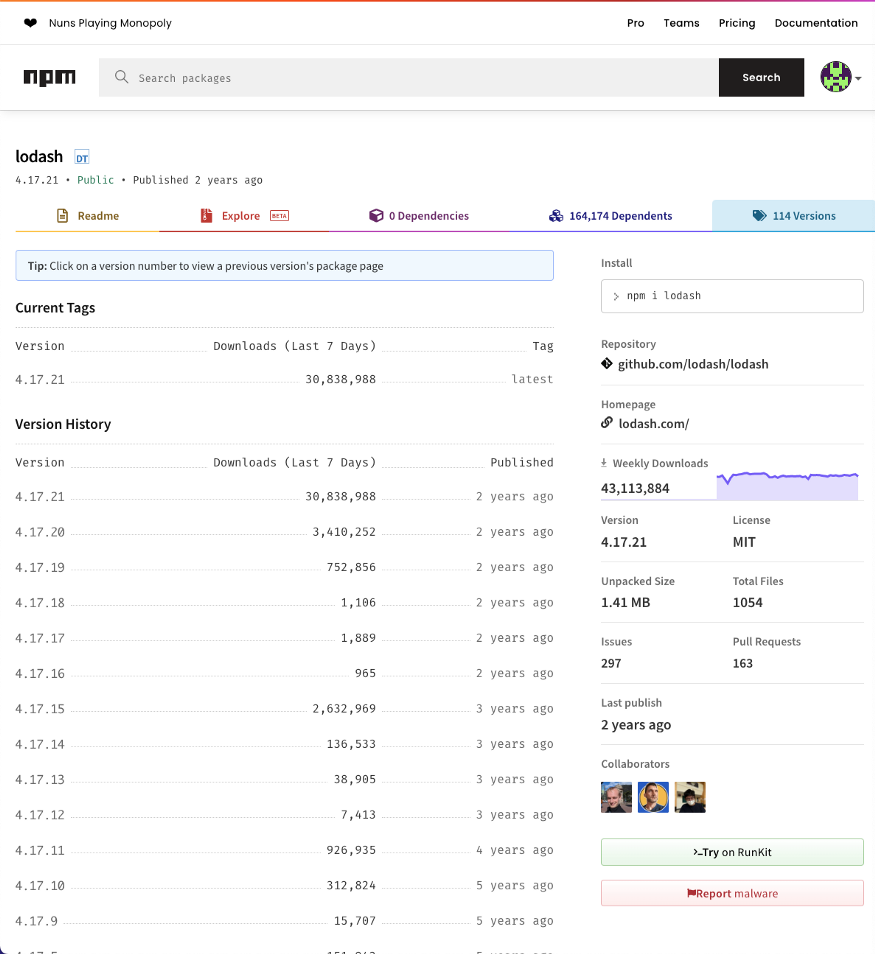Viewport: 875px width, 954px height.
Task: Open version 4.17.17 page
Action: [40, 638]
